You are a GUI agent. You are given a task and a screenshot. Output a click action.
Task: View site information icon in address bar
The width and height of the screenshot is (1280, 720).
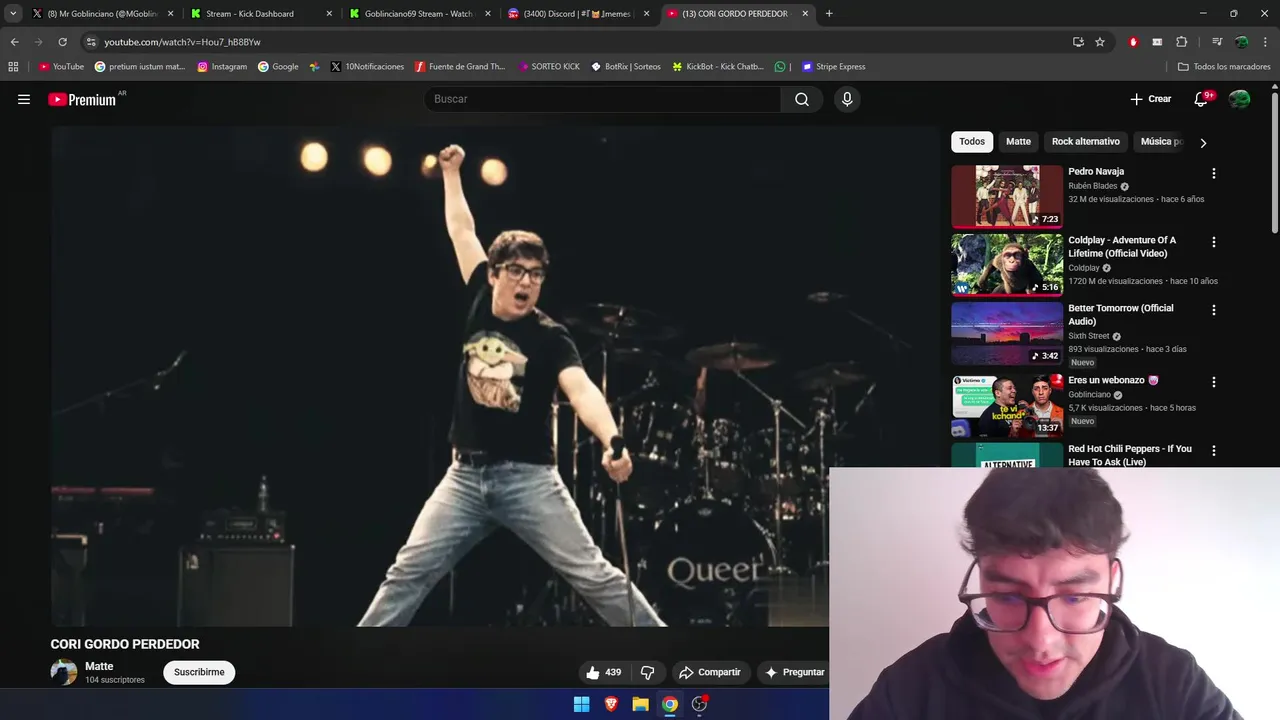(x=91, y=42)
